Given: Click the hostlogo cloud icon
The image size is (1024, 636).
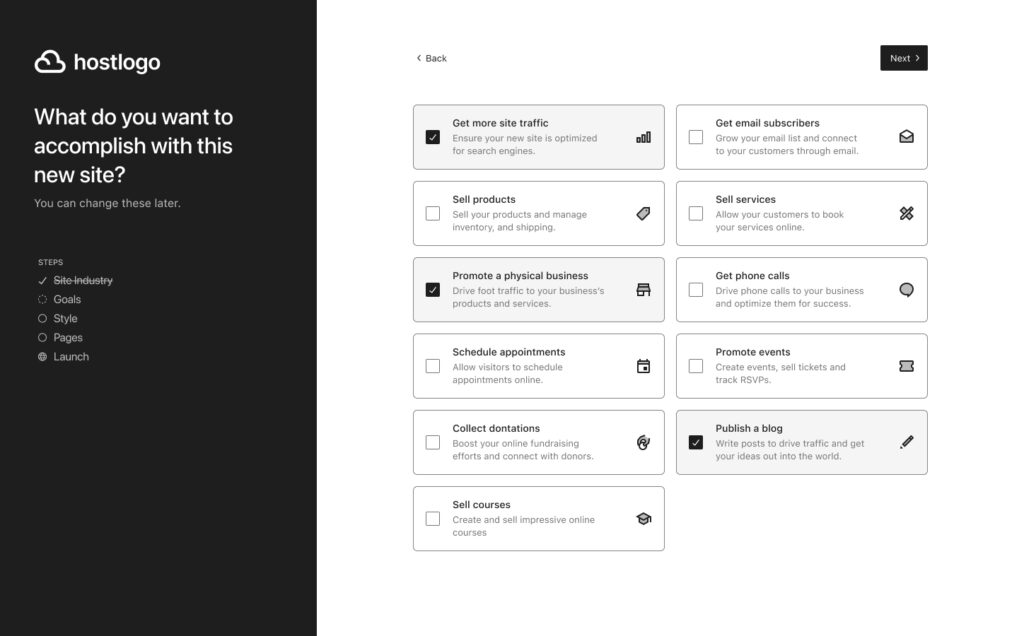Looking at the screenshot, I should pos(50,62).
